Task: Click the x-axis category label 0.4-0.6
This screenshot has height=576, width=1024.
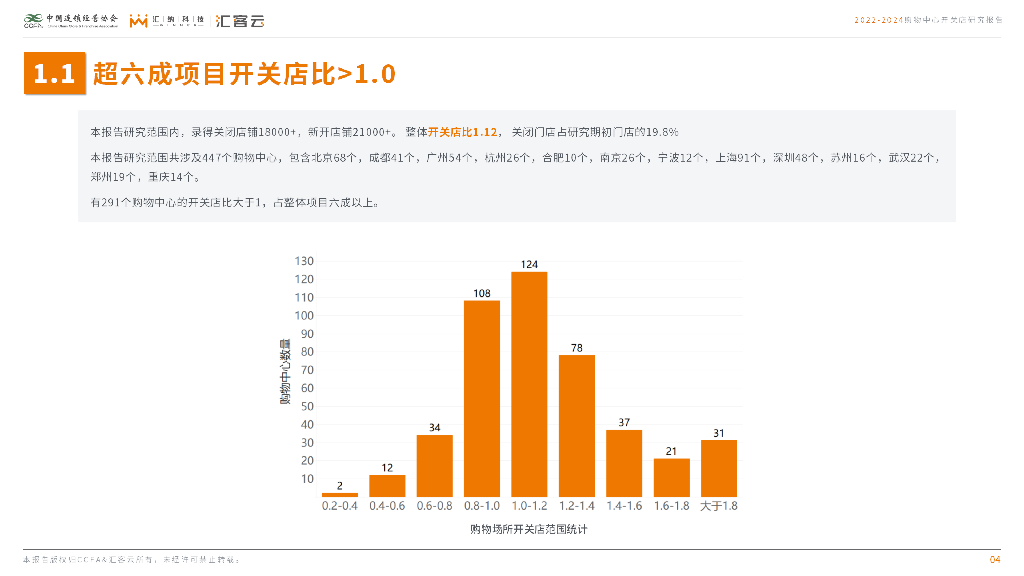Action: tap(387, 506)
